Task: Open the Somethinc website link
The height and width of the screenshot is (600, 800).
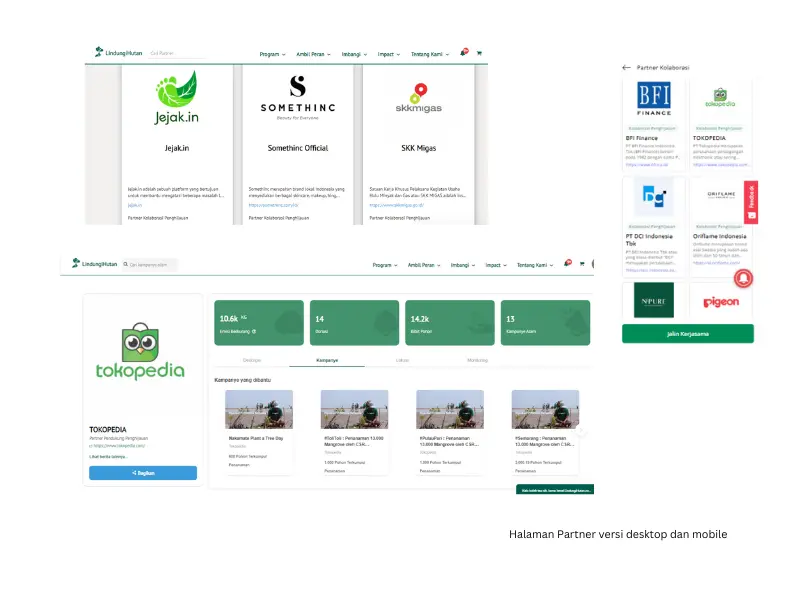Action: point(273,205)
